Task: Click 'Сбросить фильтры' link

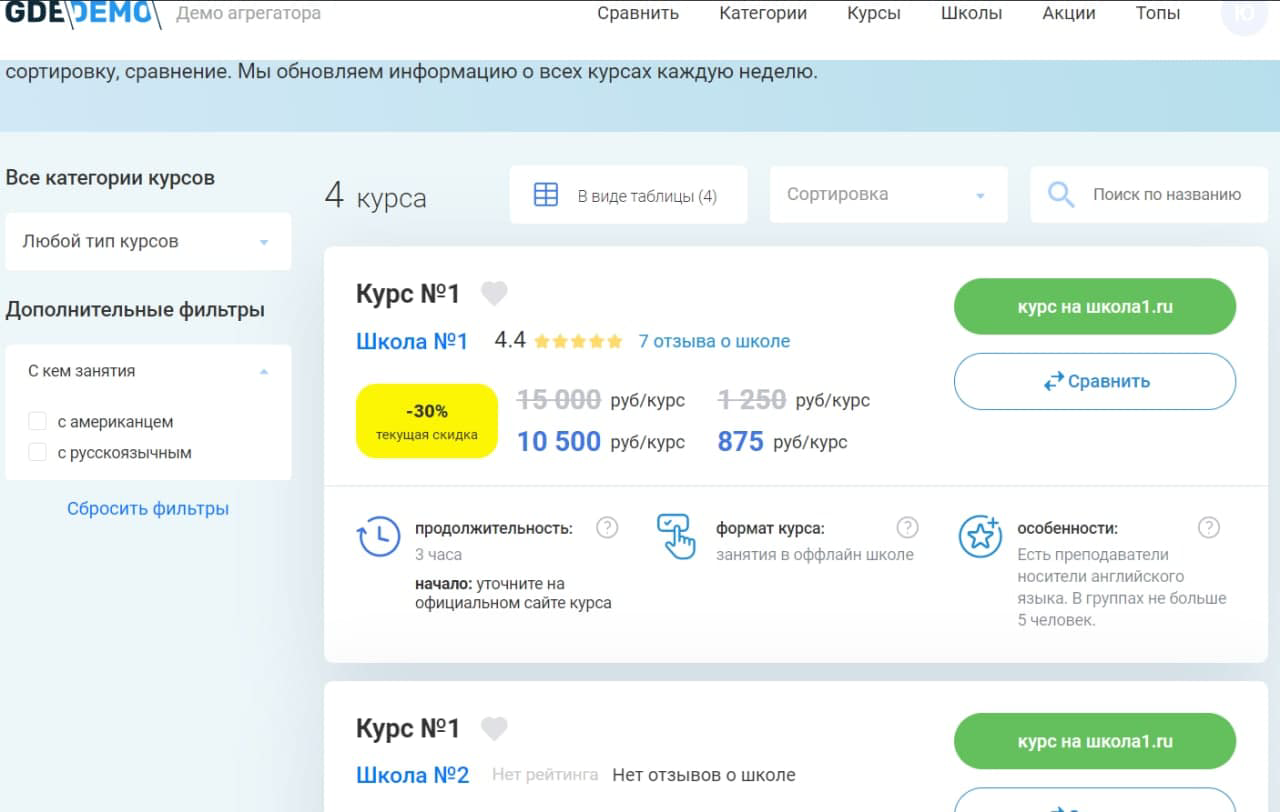Action: [x=148, y=508]
